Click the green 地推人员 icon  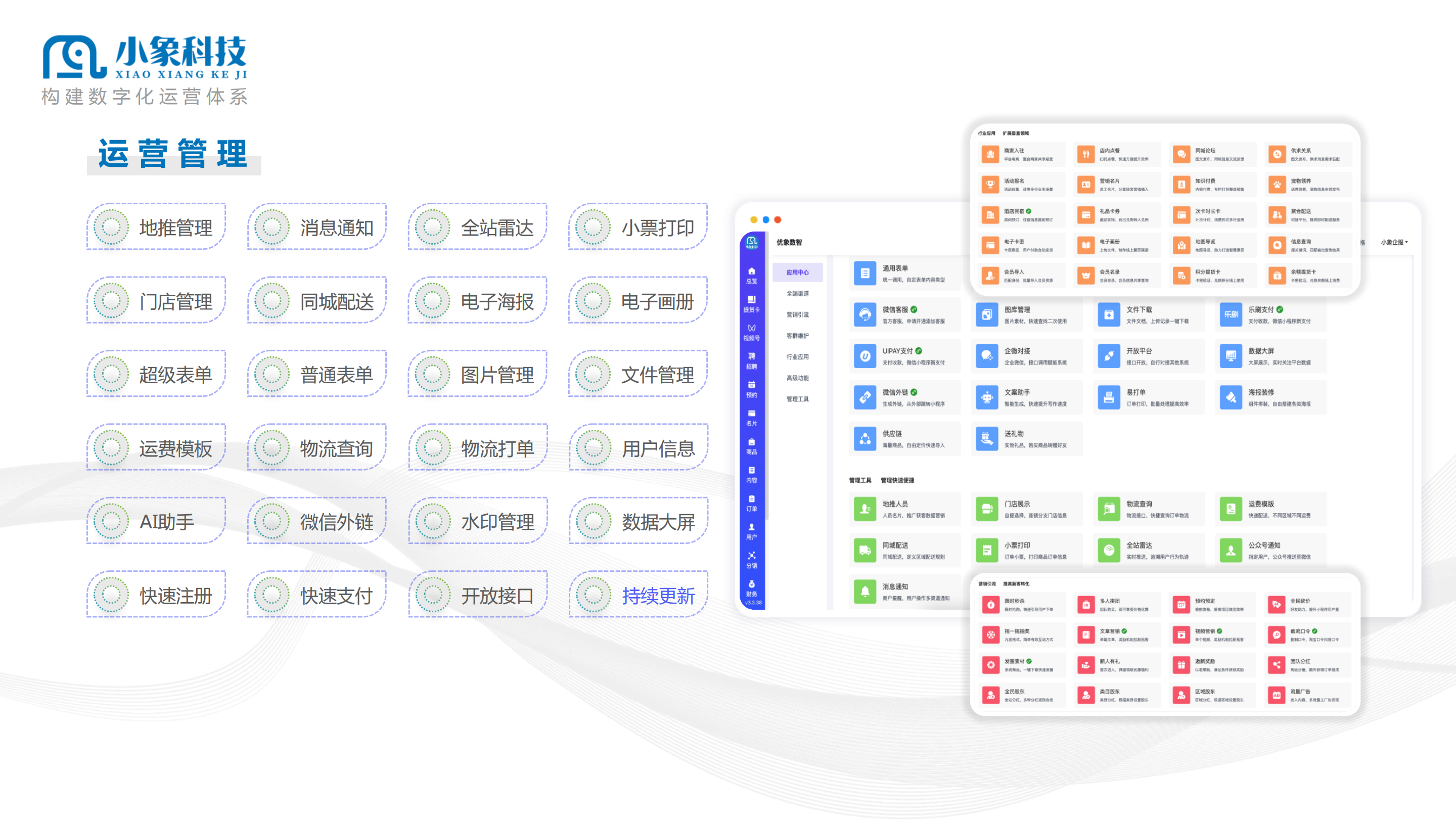(865, 509)
